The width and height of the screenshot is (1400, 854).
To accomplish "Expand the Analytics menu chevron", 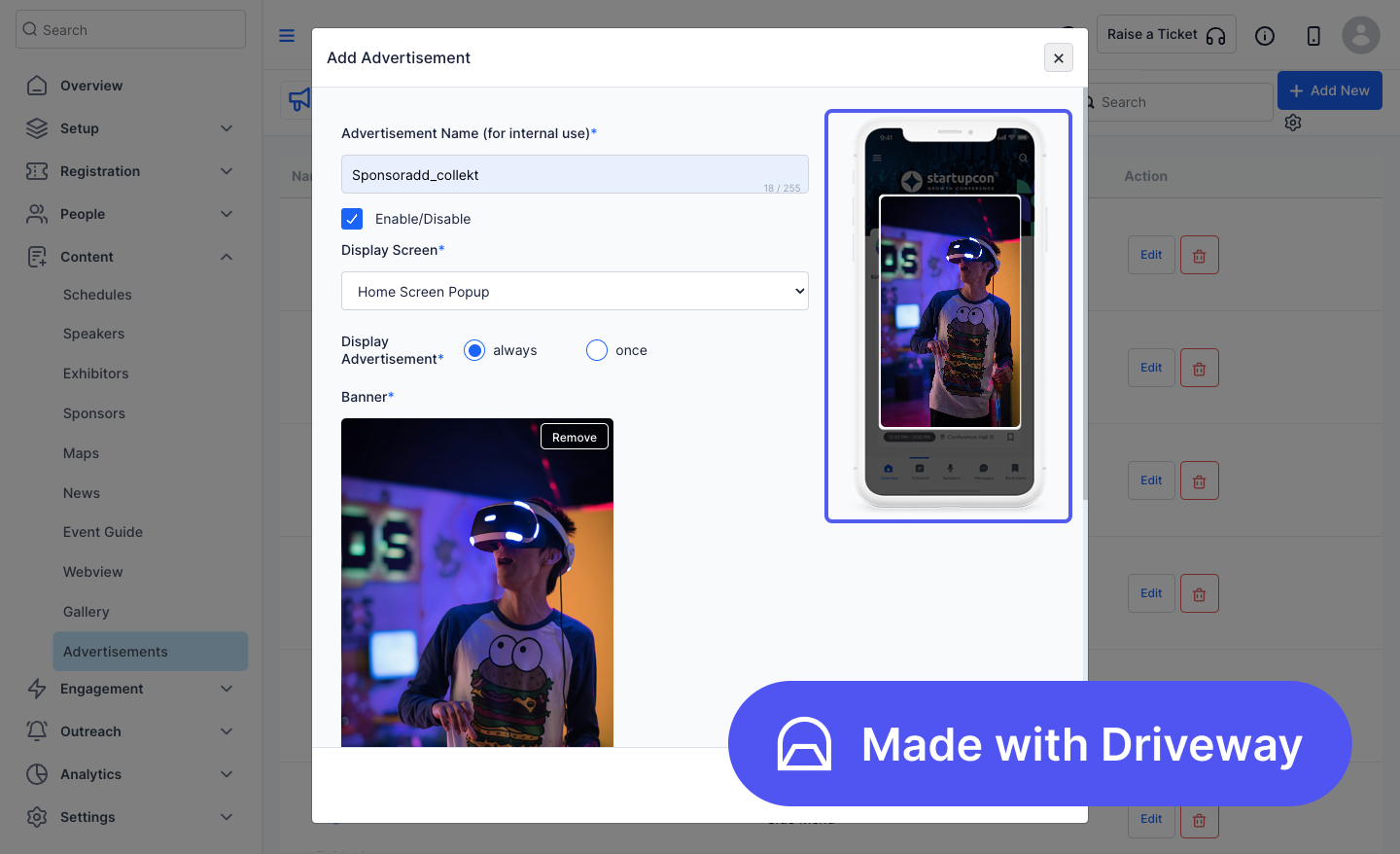I will (227, 774).
